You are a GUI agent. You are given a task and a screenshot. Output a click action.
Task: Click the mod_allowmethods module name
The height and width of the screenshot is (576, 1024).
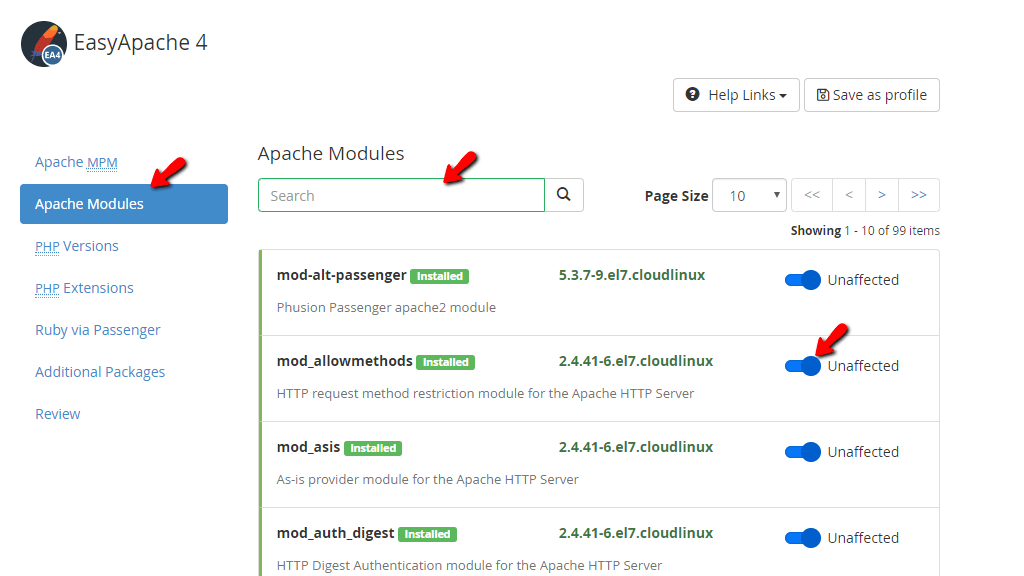[x=345, y=361]
